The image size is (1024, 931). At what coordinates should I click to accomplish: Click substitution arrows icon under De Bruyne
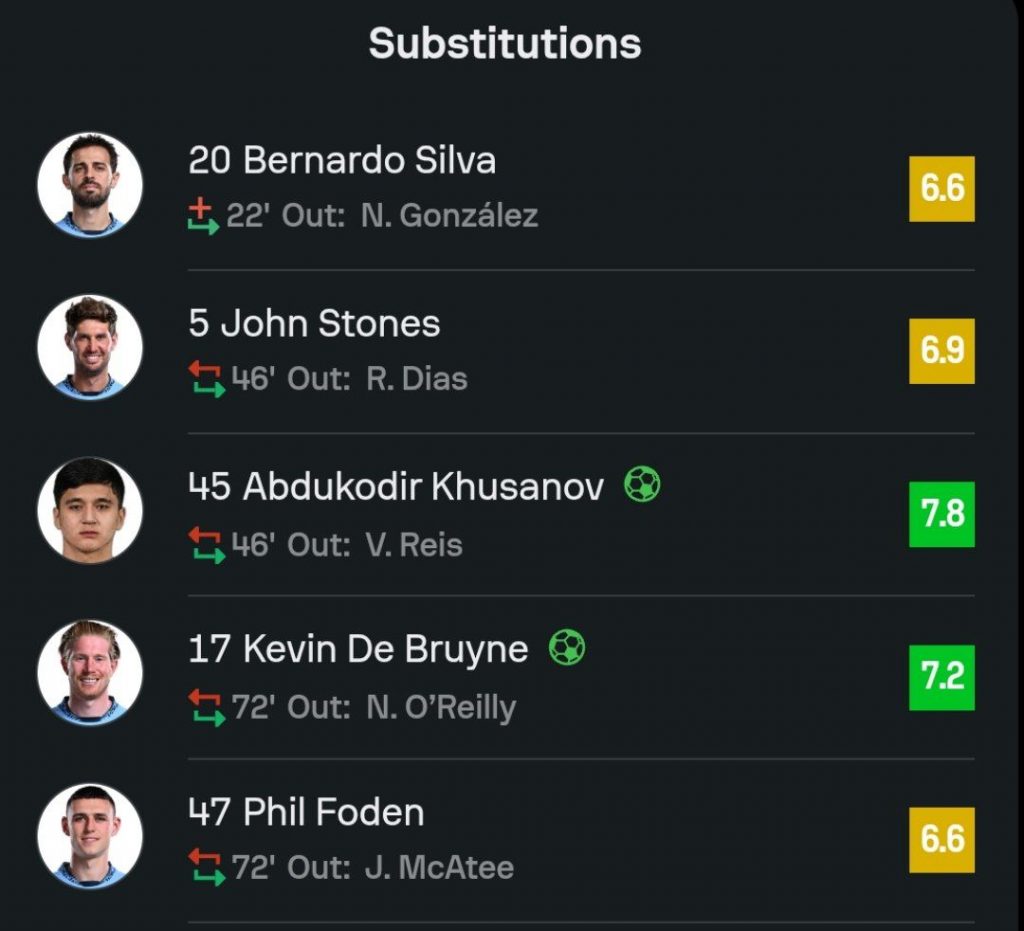(206, 708)
